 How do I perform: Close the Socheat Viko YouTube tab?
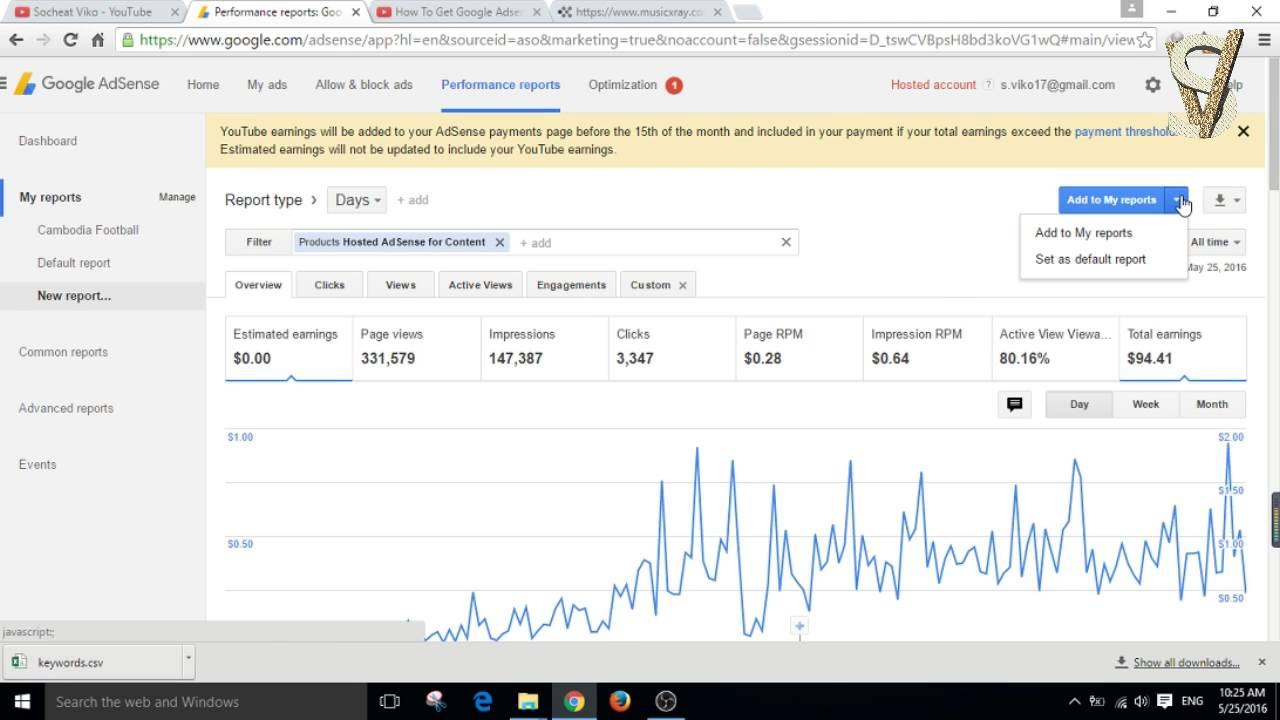click(x=174, y=12)
